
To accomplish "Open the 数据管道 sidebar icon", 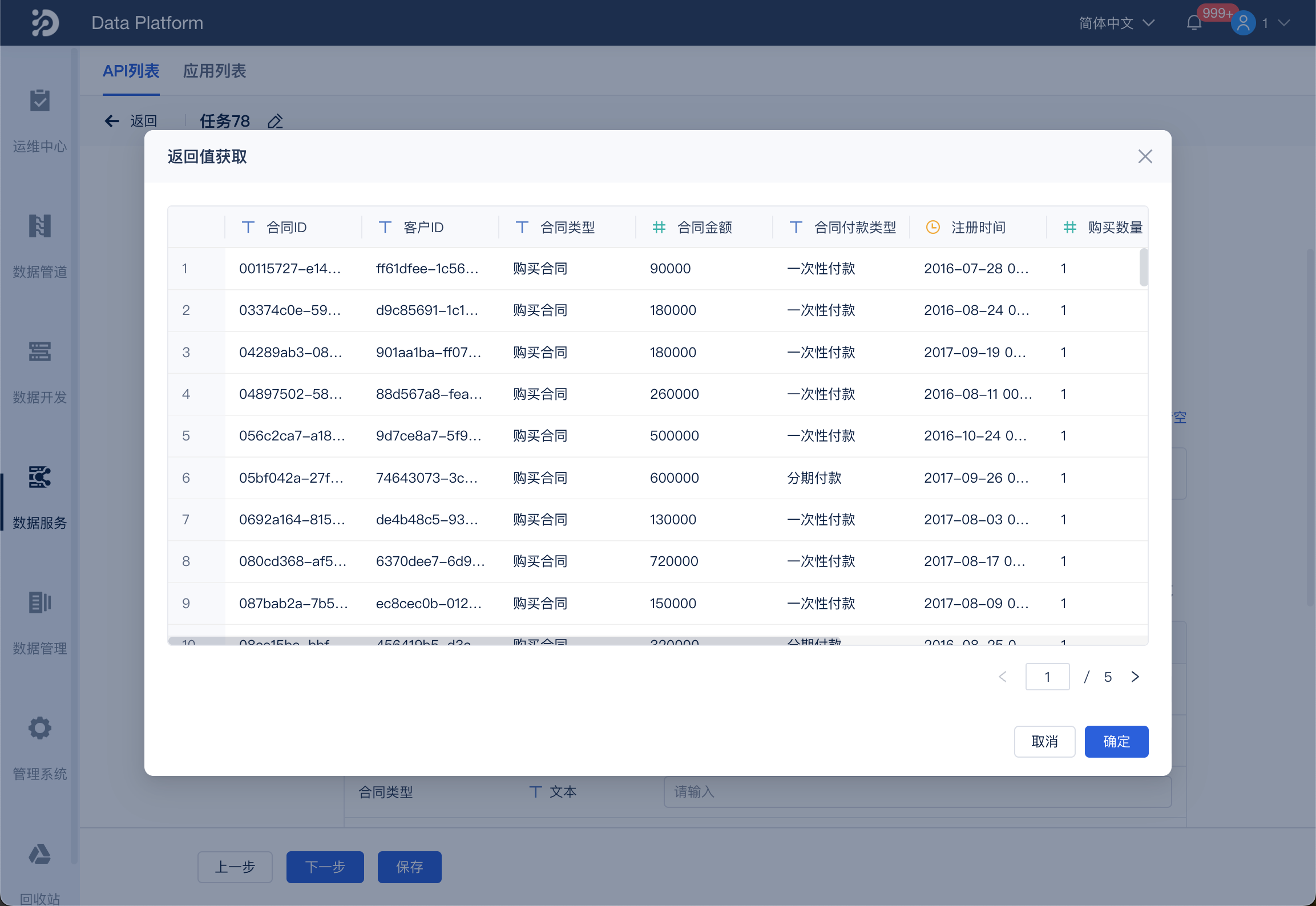I will click(x=39, y=226).
